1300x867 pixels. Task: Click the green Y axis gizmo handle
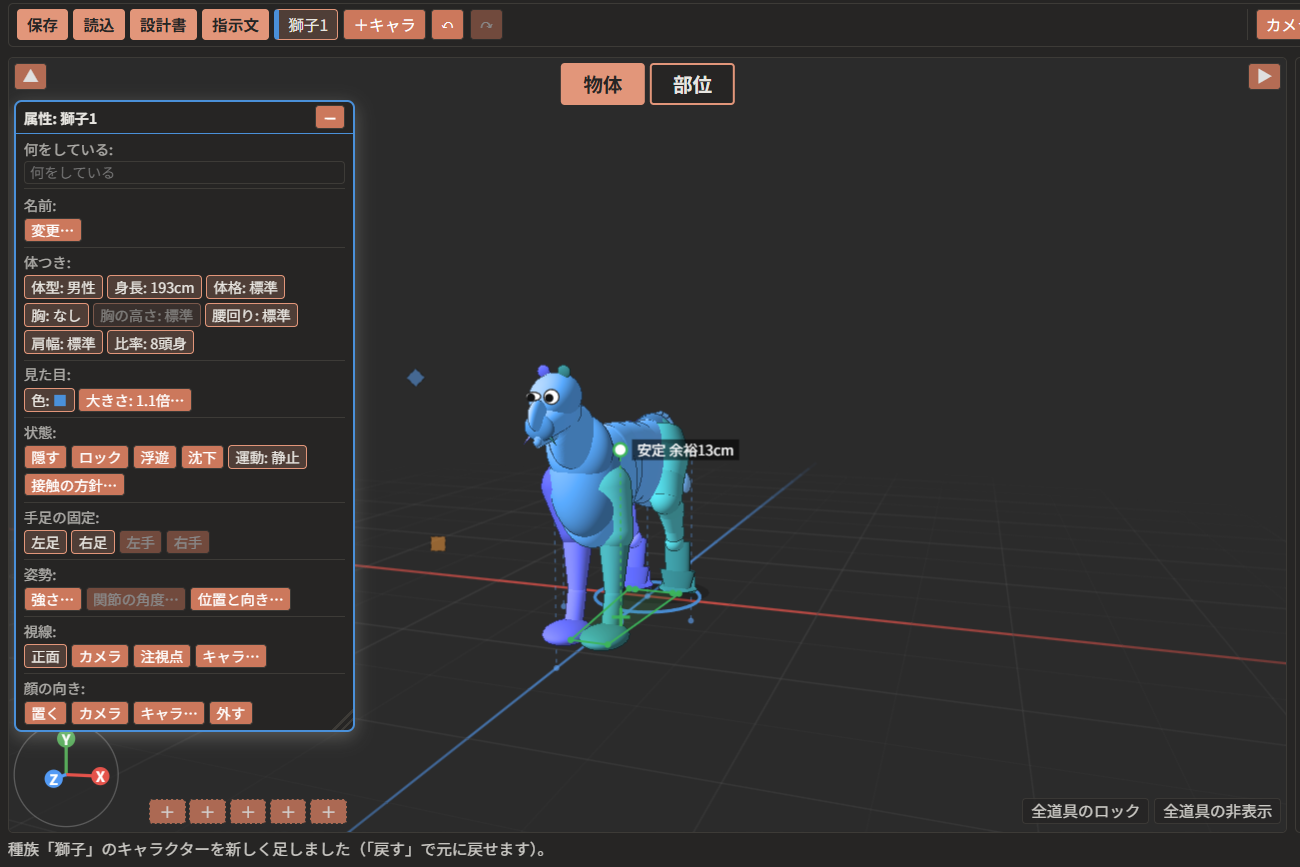pos(66,739)
